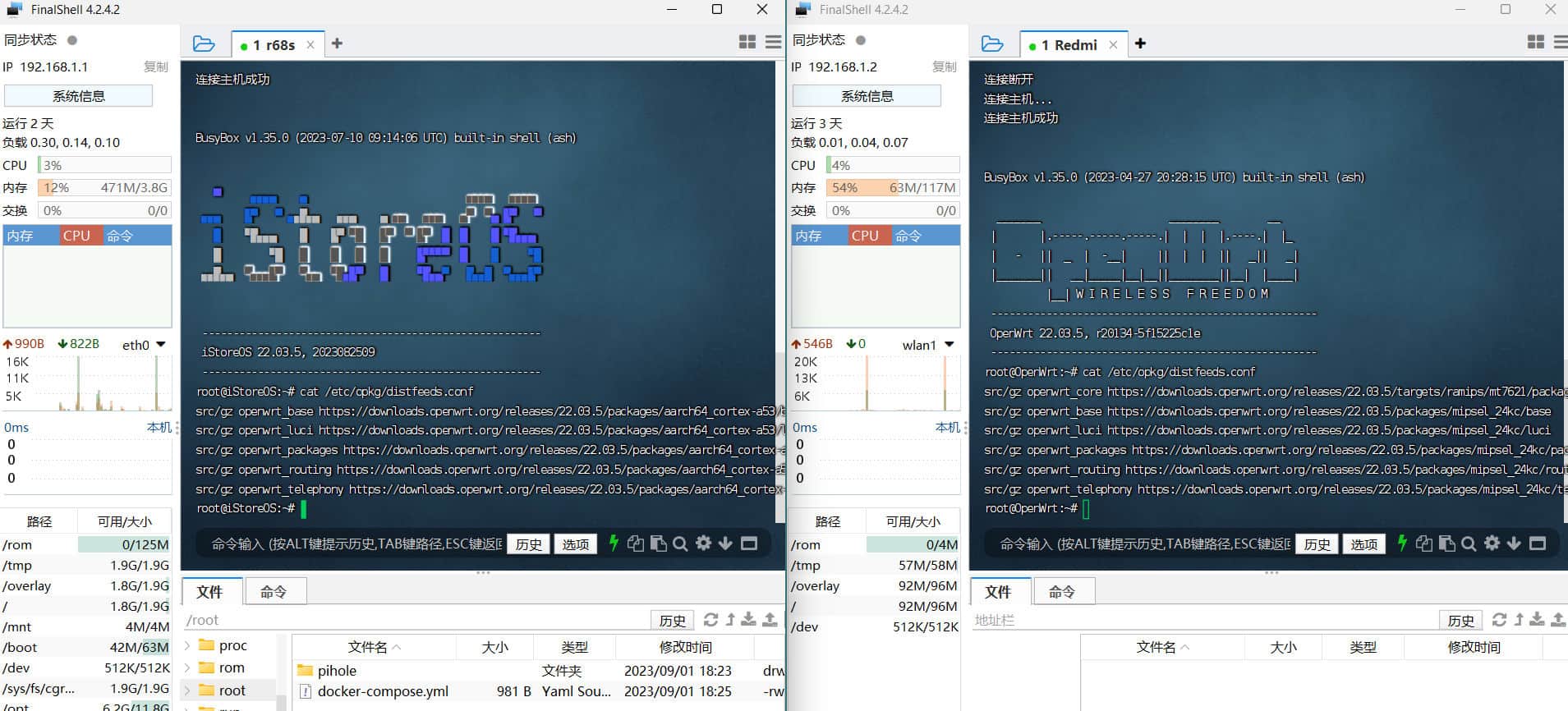Image resolution: width=1568 pixels, height=711 pixels.
Task: Open 系统信息 for 192.168.1.1
Action: [79, 96]
